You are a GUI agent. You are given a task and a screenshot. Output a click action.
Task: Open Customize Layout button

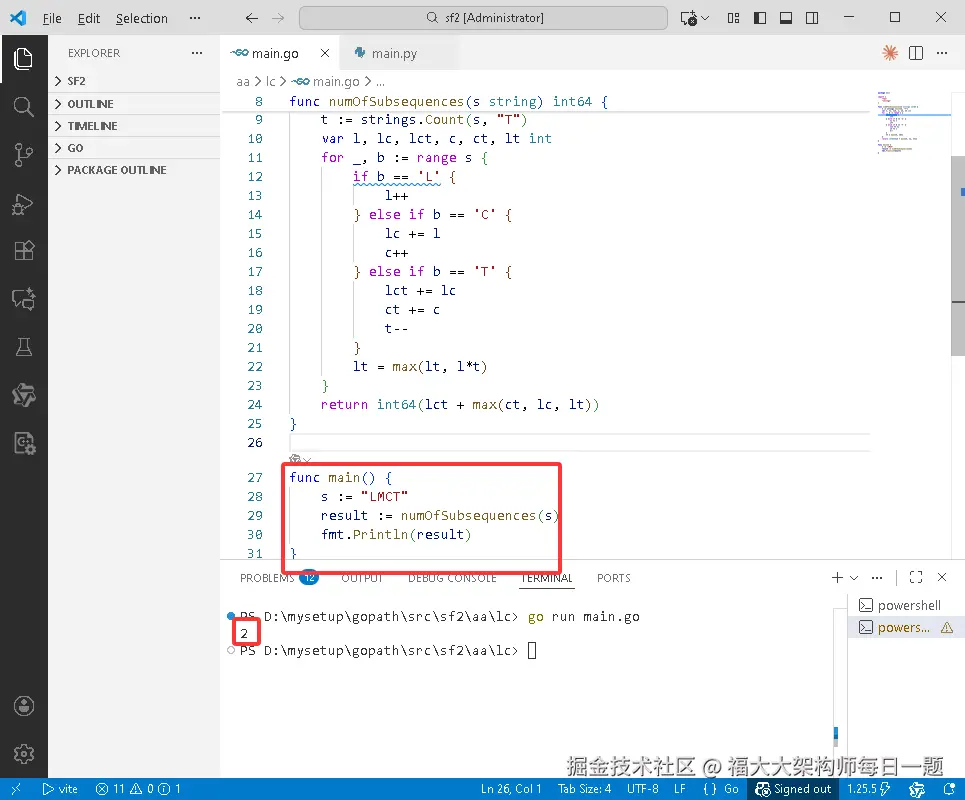[x=734, y=18]
